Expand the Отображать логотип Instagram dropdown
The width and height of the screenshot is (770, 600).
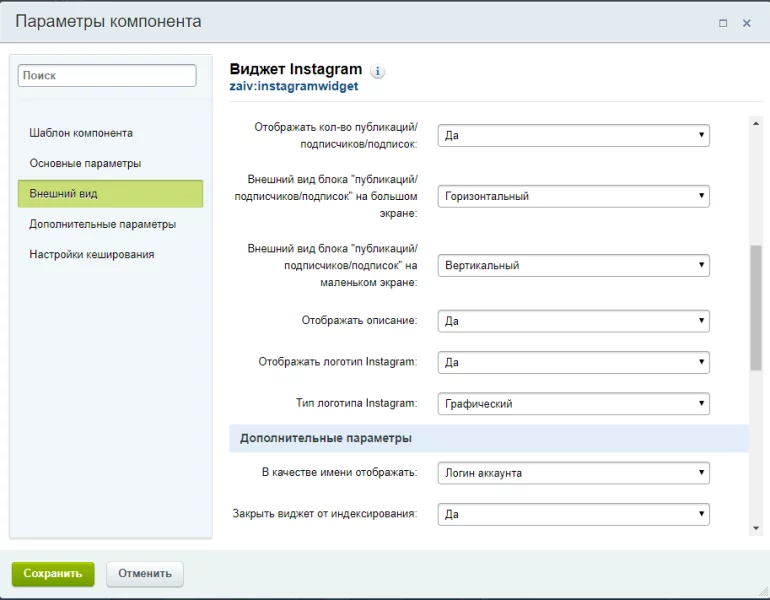(x=573, y=362)
